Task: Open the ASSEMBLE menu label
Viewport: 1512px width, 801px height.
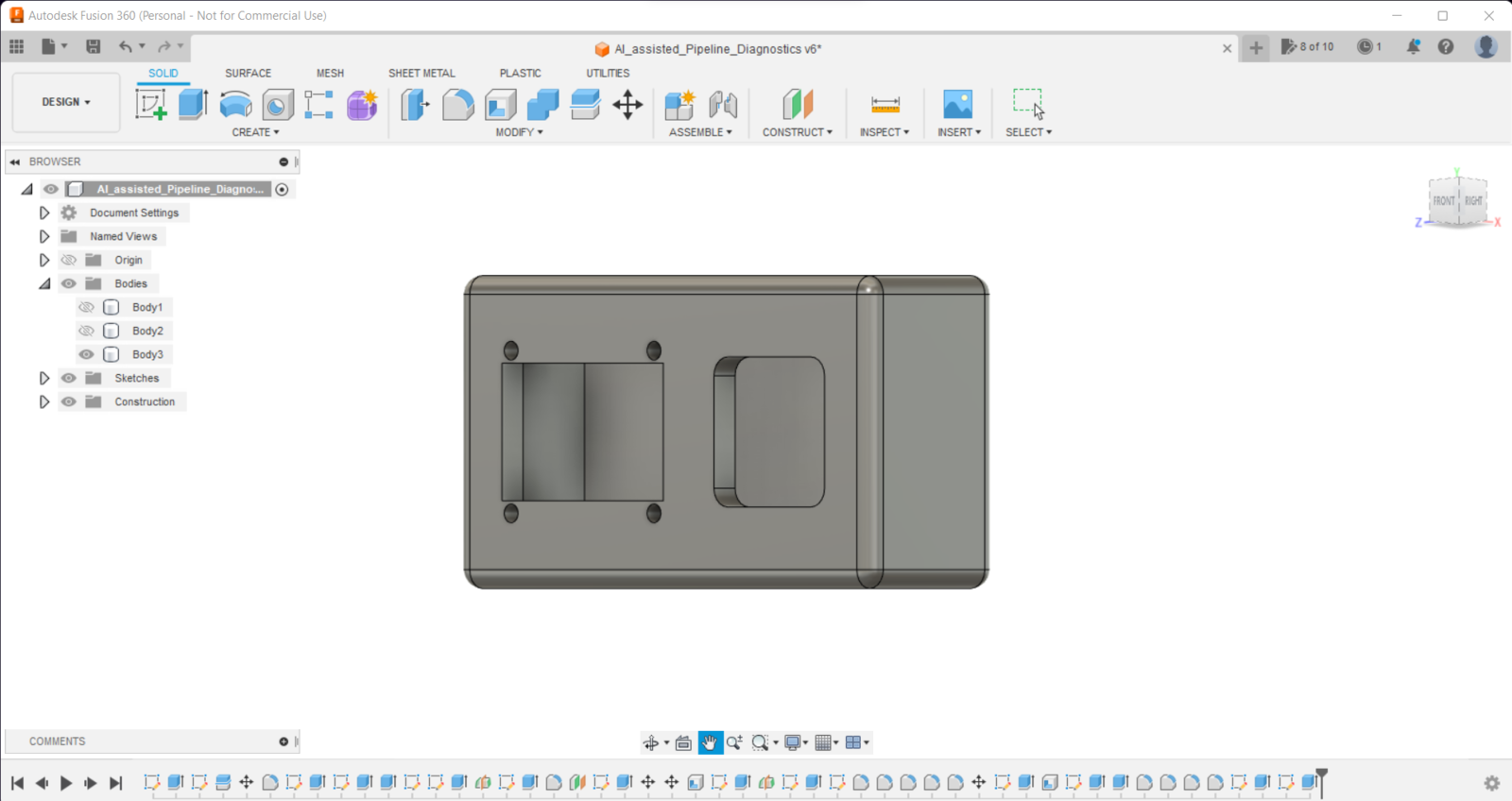Action: click(700, 132)
